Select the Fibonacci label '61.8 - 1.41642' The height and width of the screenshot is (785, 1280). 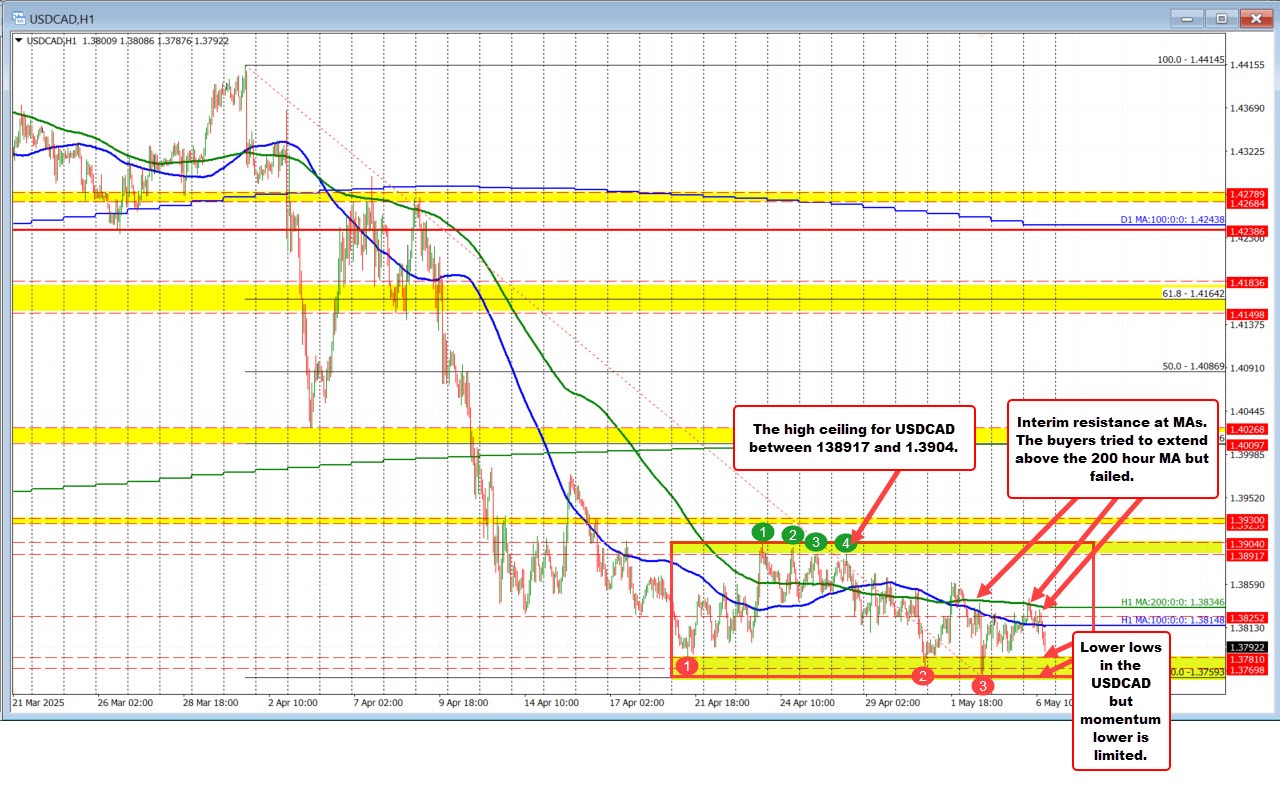[1194, 295]
